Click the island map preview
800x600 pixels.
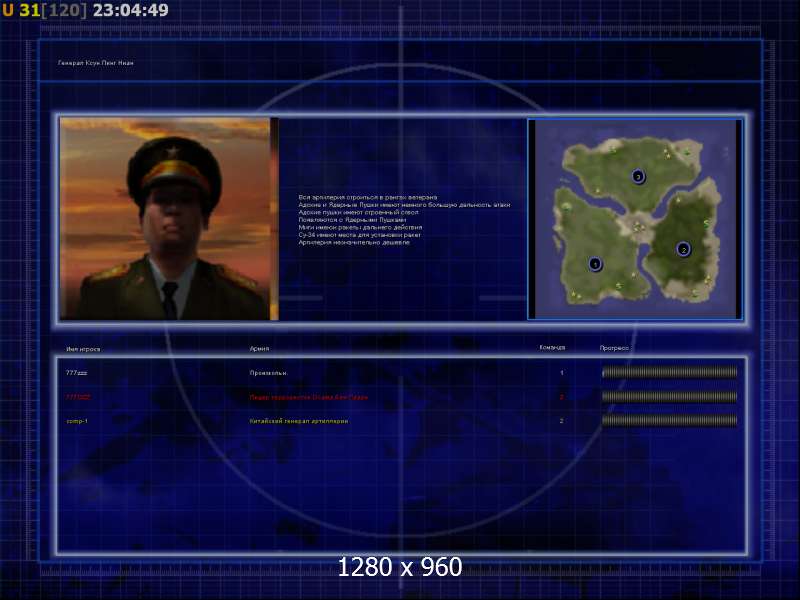[635, 219]
